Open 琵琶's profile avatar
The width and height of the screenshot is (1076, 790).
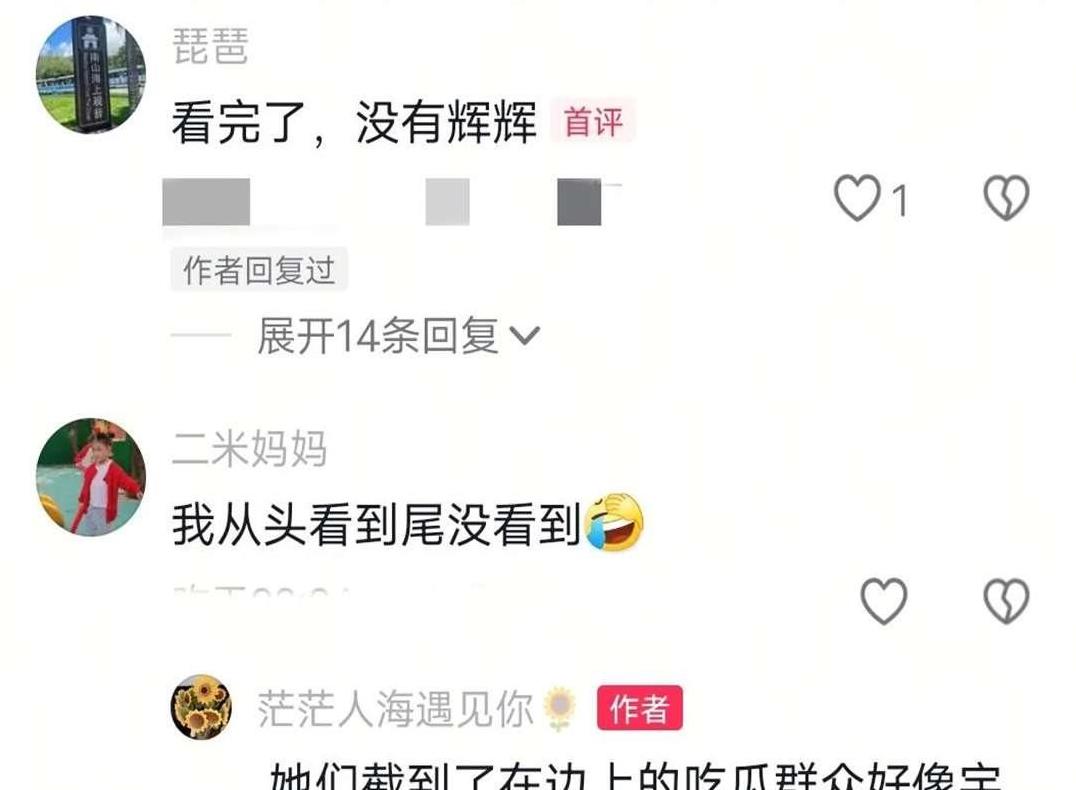(x=91, y=75)
